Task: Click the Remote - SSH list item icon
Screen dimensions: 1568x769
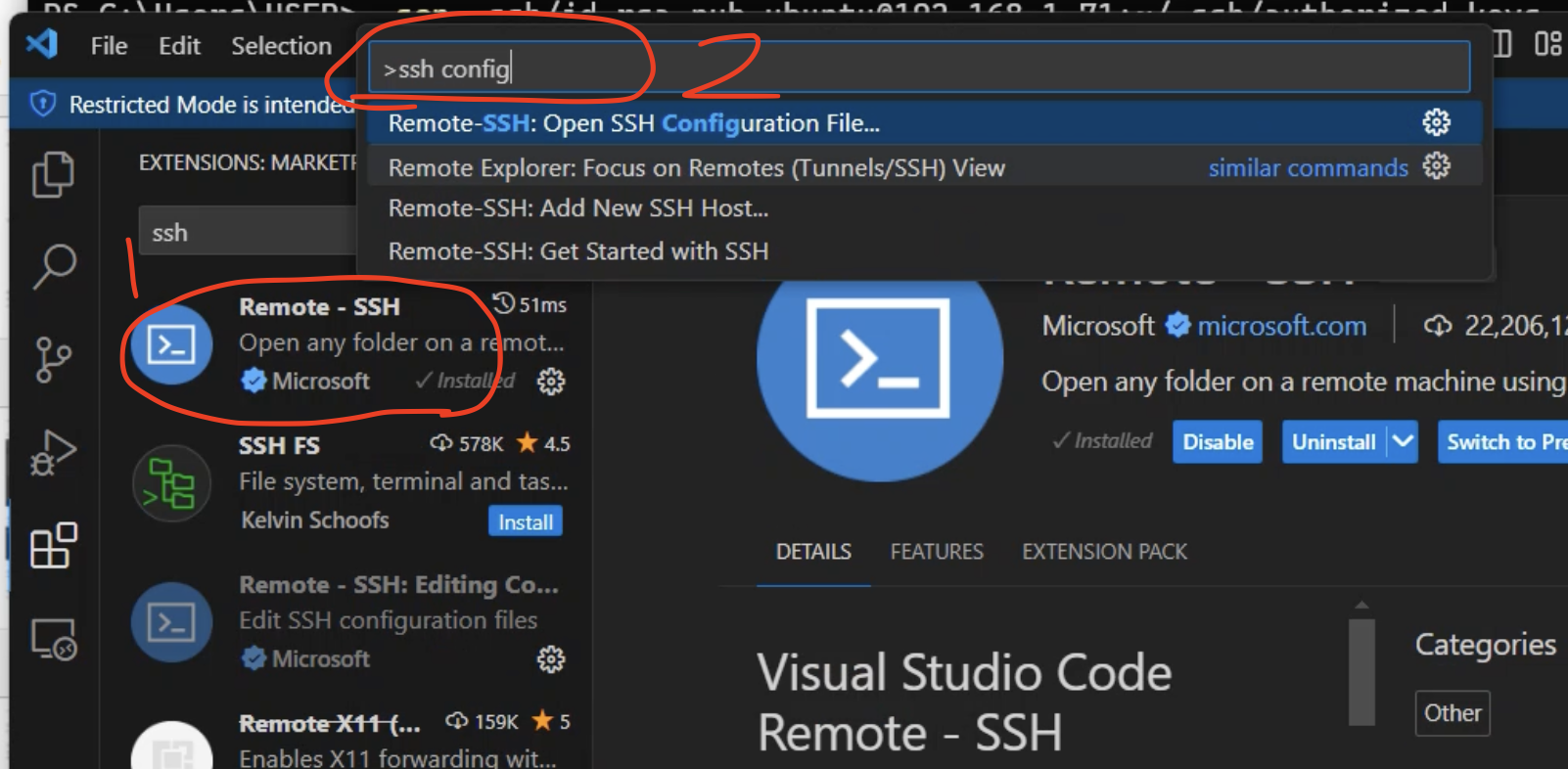Action: point(171,344)
